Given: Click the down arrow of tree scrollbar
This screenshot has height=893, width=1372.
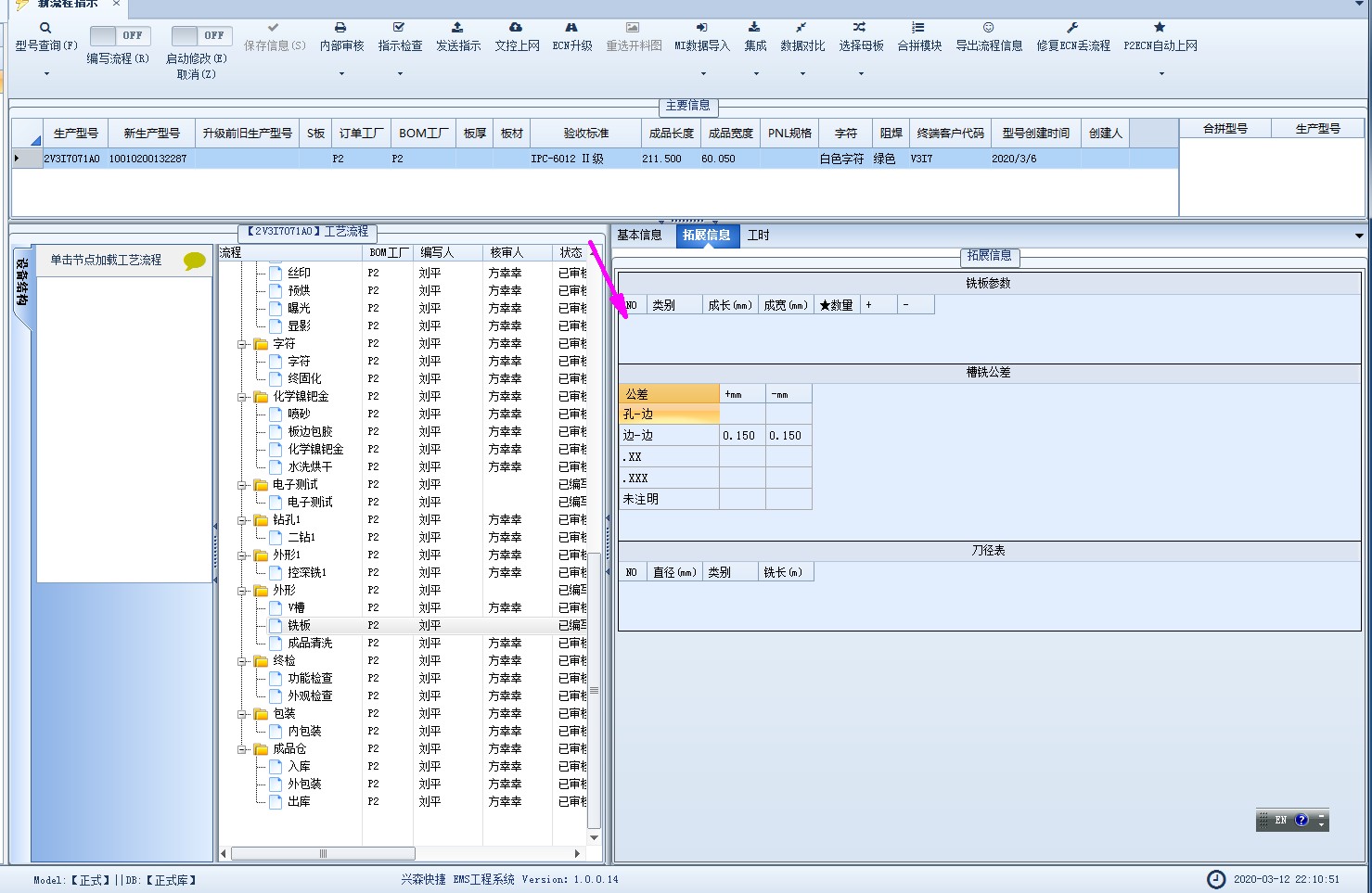Looking at the screenshot, I should tap(595, 837).
